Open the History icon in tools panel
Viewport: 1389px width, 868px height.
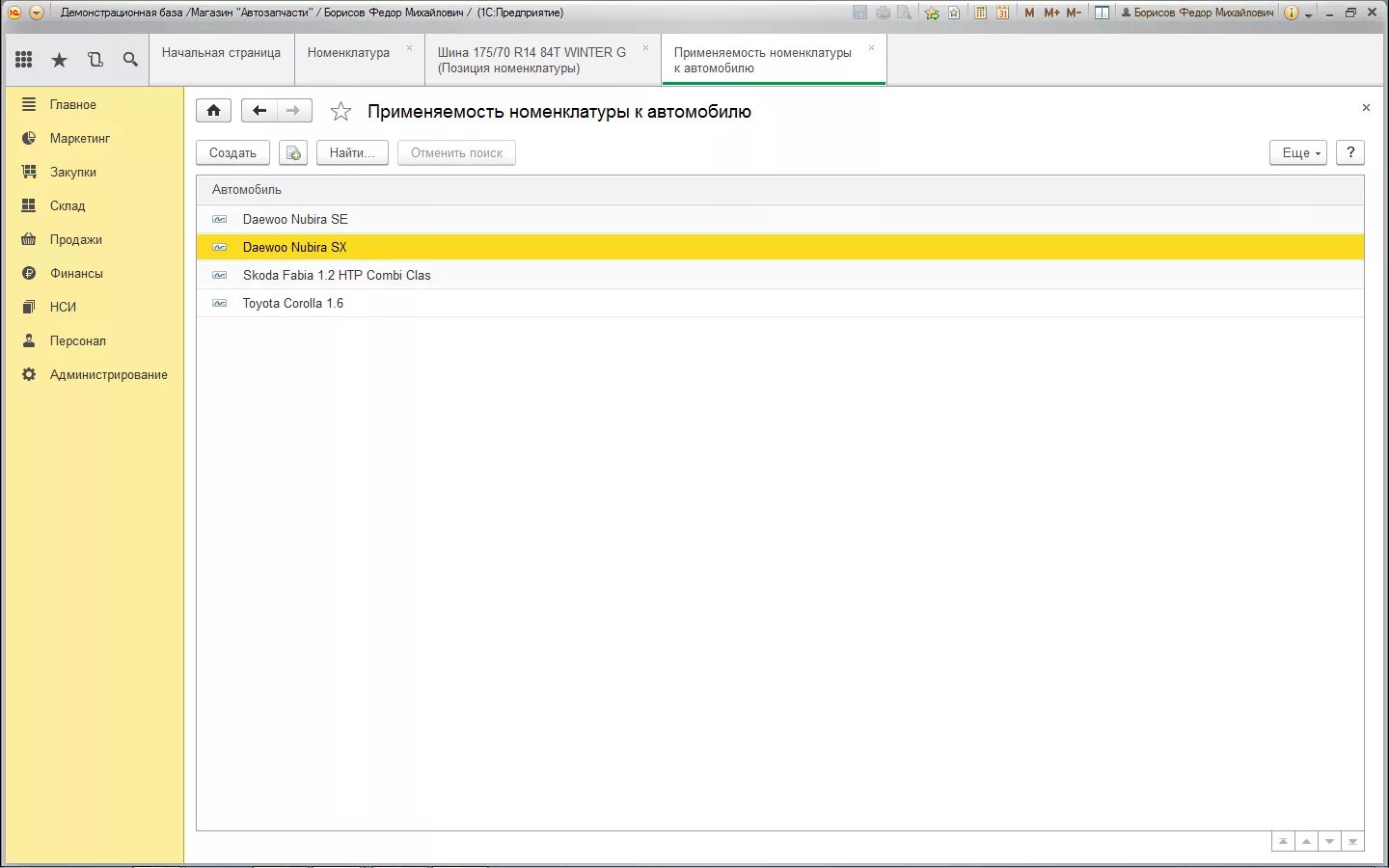click(95, 60)
